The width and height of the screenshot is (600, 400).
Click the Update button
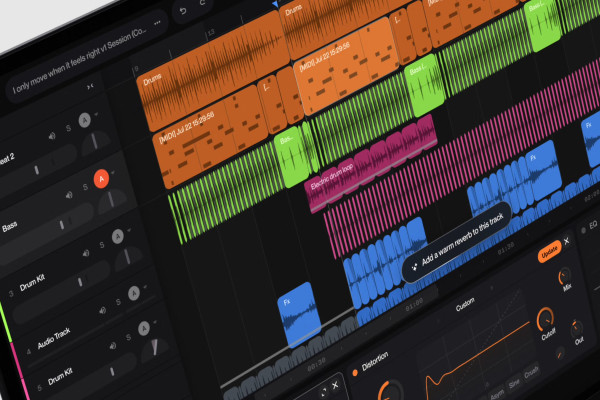(x=549, y=251)
